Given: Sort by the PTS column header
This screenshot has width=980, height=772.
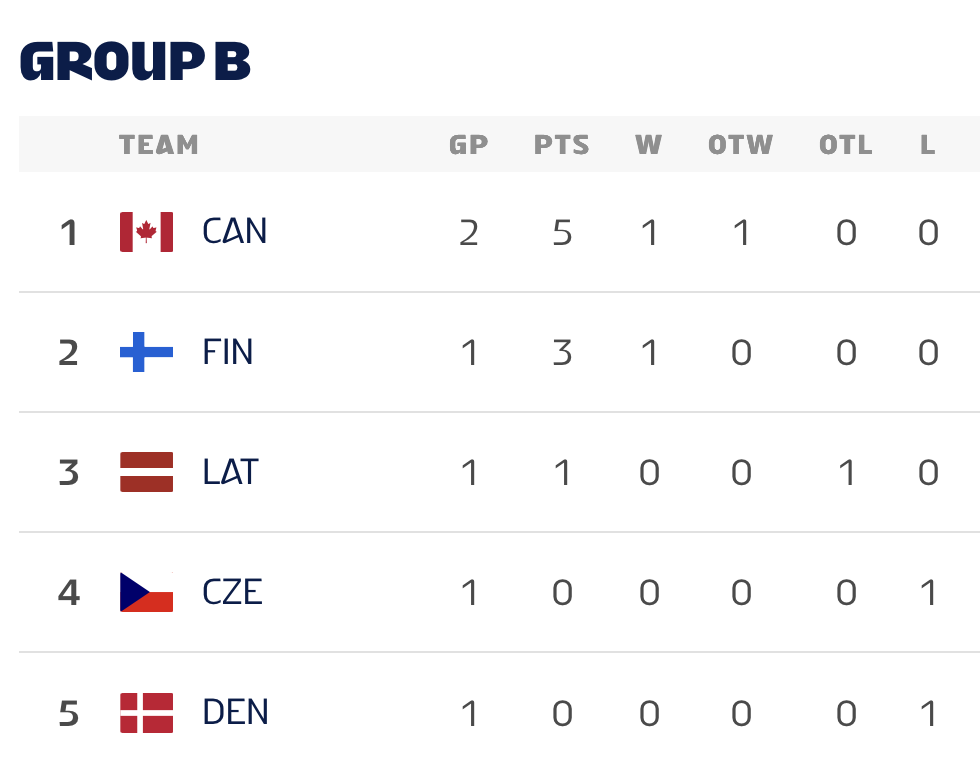Looking at the screenshot, I should click(x=562, y=145).
